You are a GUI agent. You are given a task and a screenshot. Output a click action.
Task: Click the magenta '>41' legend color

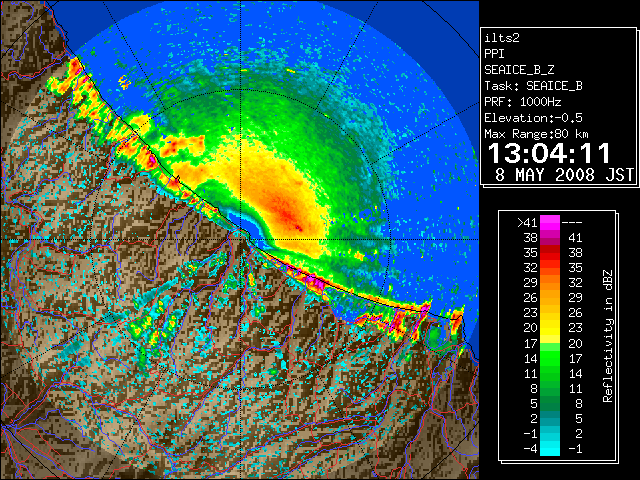click(550, 222)
